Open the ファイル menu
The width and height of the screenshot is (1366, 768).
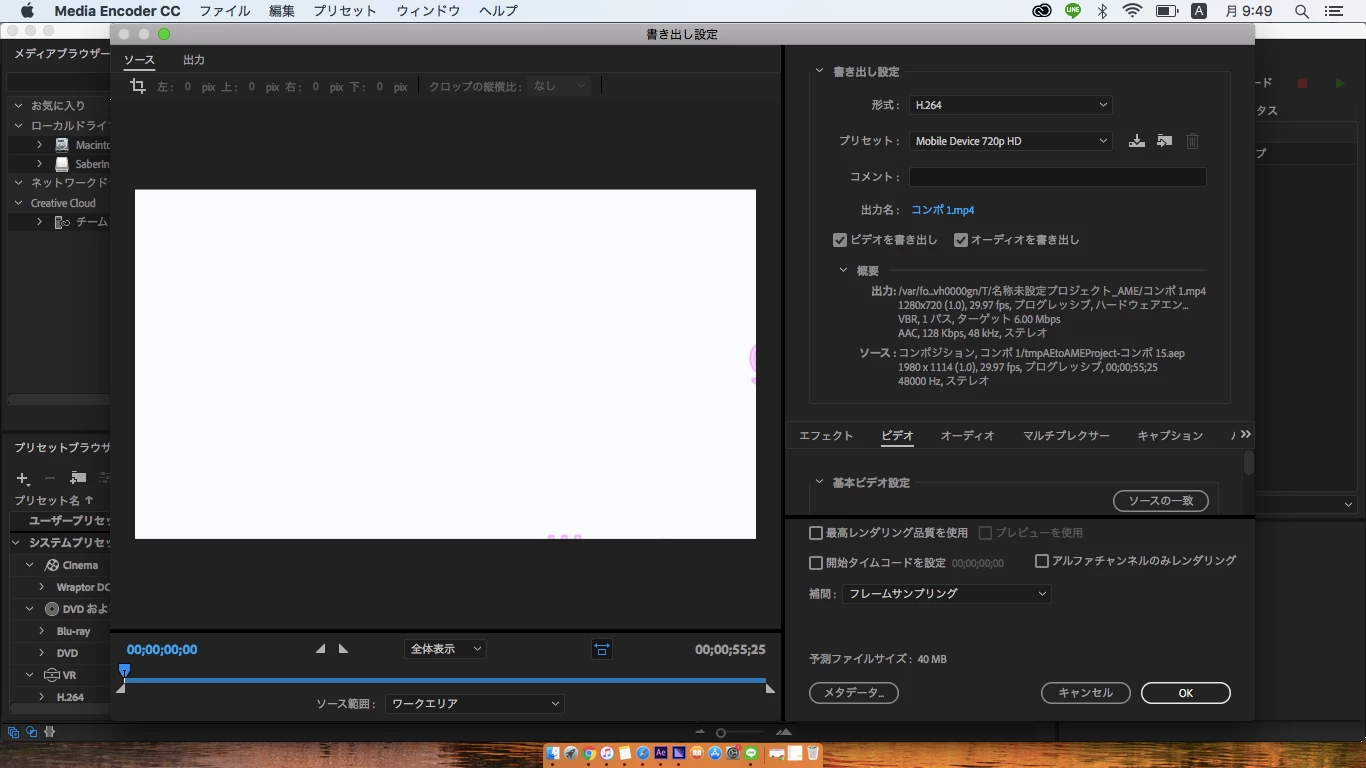pos(225,11)
